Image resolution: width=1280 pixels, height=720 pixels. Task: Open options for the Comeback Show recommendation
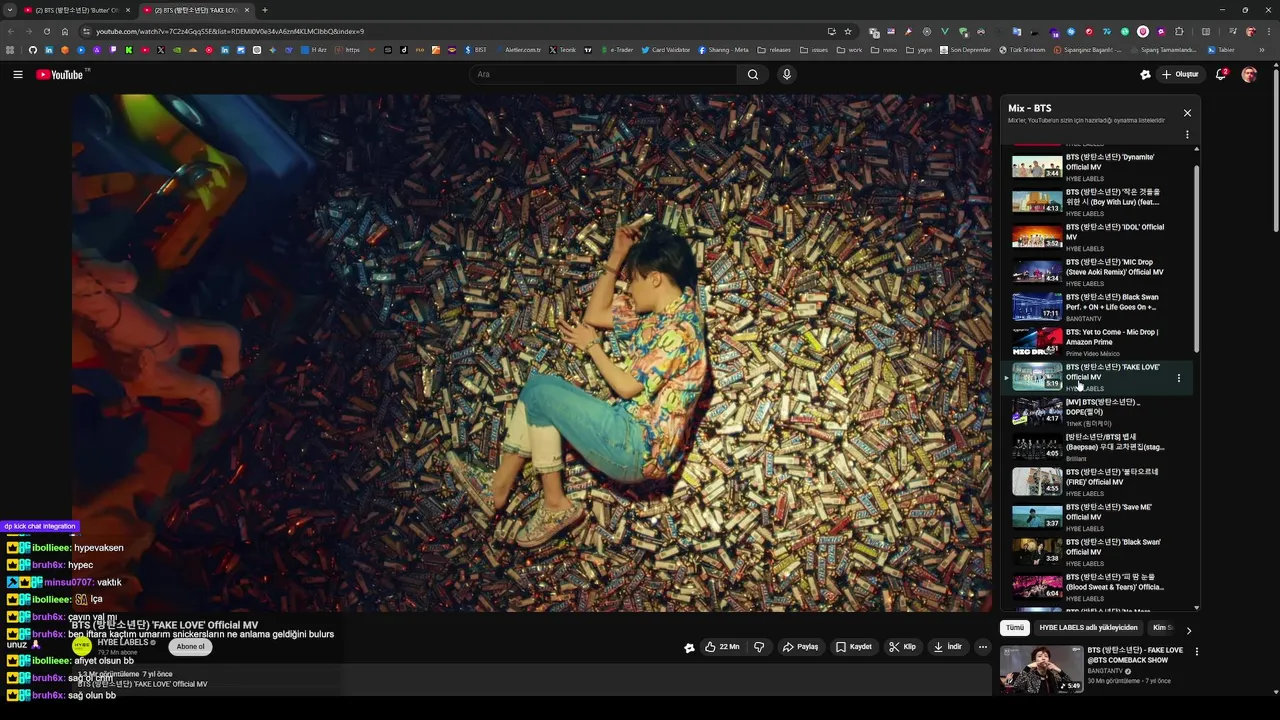pyautogui.click(x=1196, y=652)
